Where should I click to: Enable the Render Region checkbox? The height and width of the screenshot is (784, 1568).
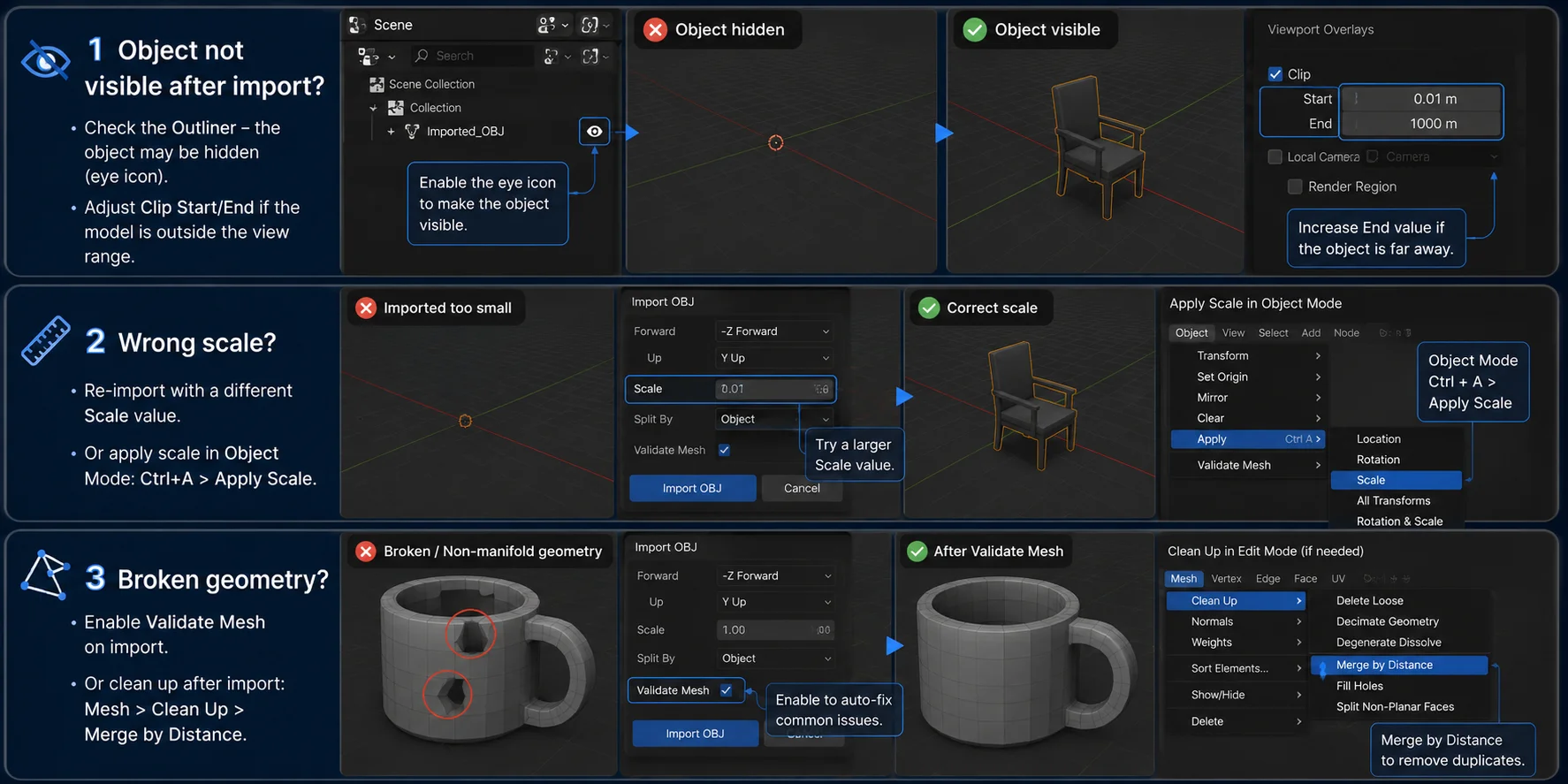[x=1295, y=186]
